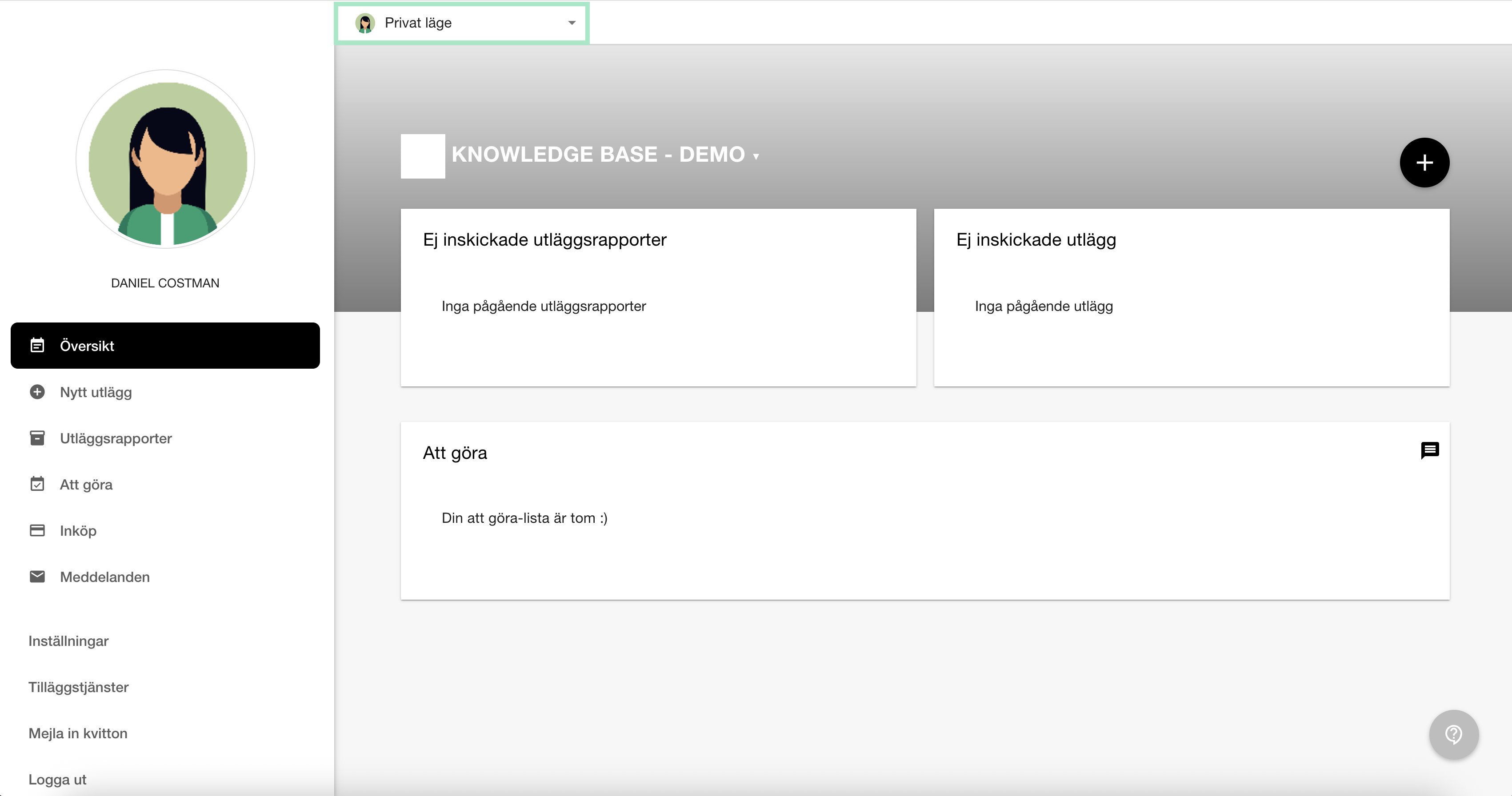Open the Att göra sidebar item
This screenshot has width=1512, height=796.
[x=165, y=485]
